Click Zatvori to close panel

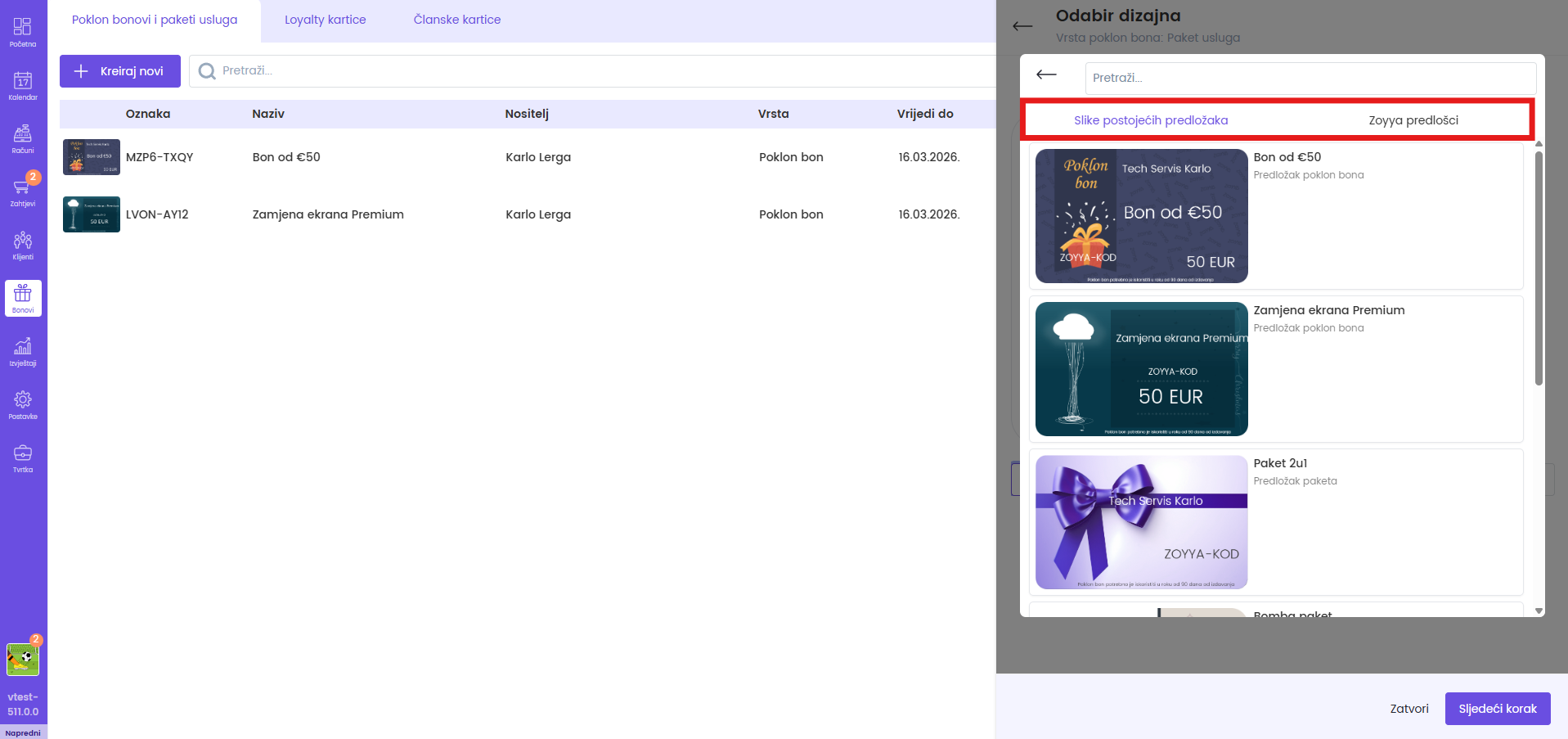pyautogui.click(x=1409, y=709)
